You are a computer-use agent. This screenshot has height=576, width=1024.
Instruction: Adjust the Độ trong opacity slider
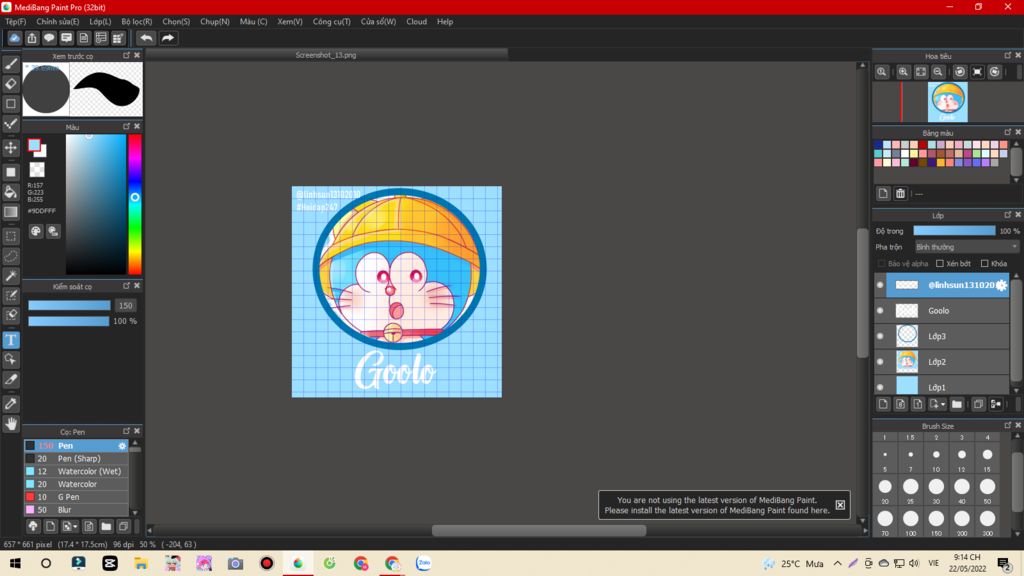click(x=954, y=231)
